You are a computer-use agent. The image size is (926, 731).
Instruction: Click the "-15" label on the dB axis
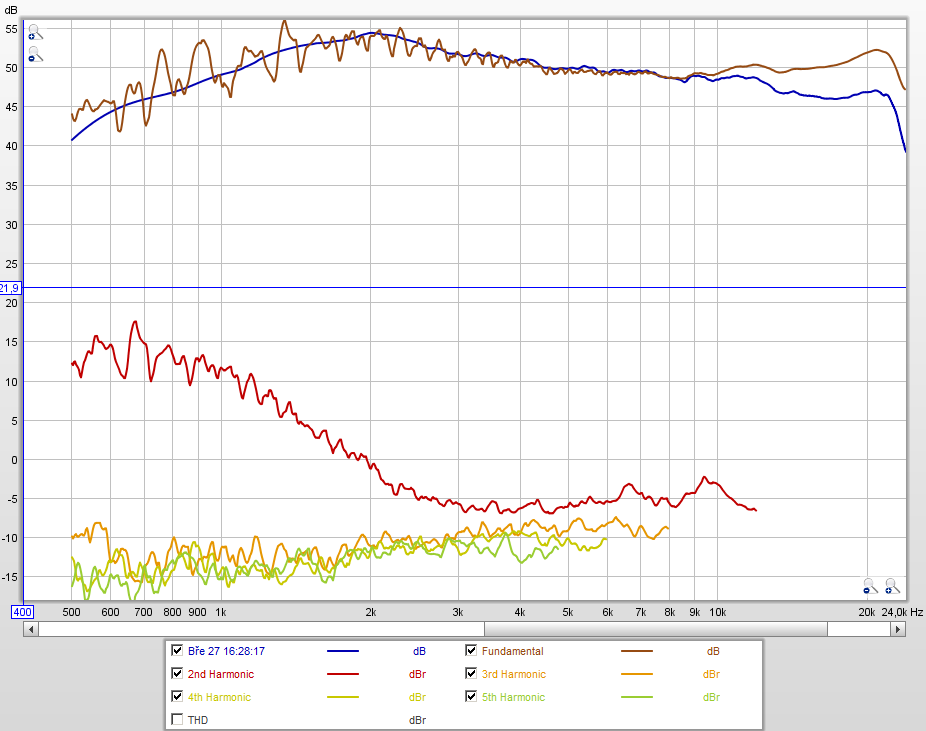tap(10, 577)
